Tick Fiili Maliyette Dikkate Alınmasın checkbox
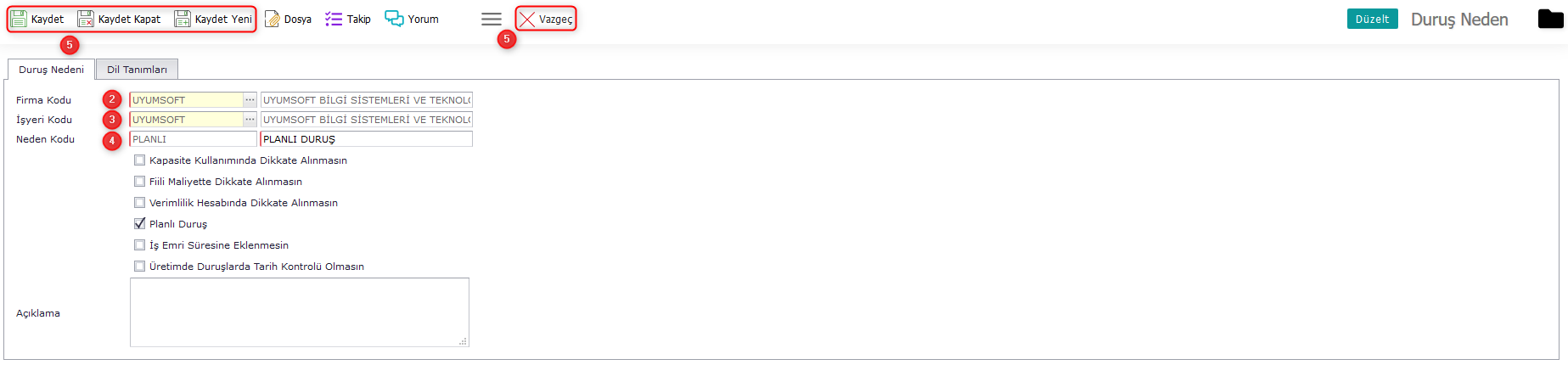Screen dimensions: 1568x365 139,181
